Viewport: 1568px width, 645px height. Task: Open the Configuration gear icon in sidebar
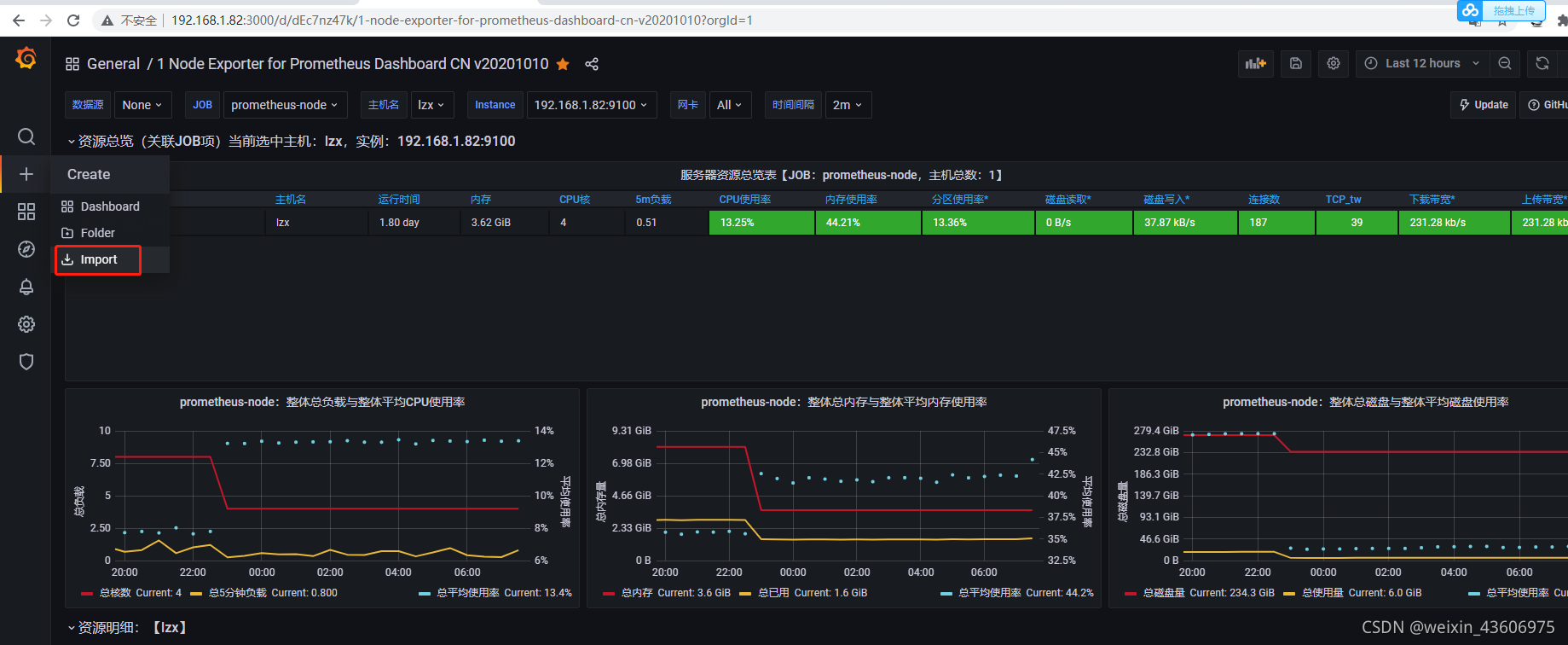coord(26,324)
